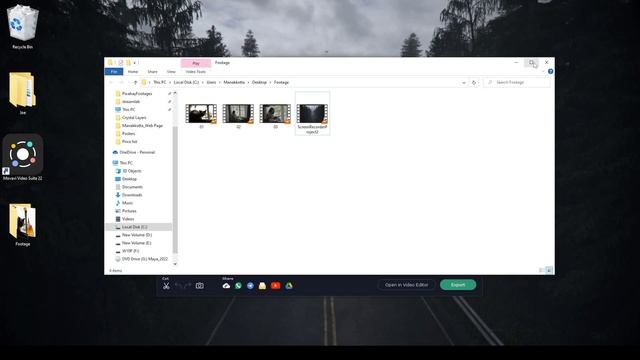Image resolution: width=640 pixels, height=360 pixels.
Task: Click Manakkottu in the address breadcrumb
Action: pyautogui.click(x=234, y=82)
